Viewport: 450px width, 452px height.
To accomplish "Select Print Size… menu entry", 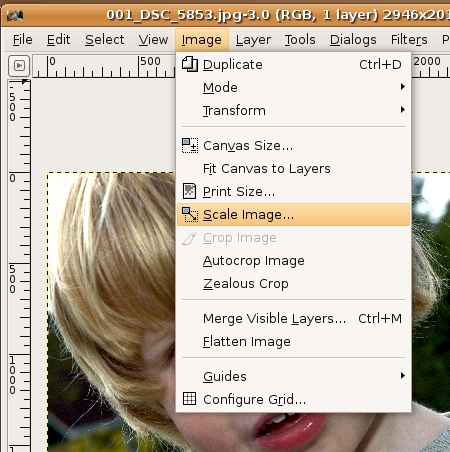I will click(294, 192).
